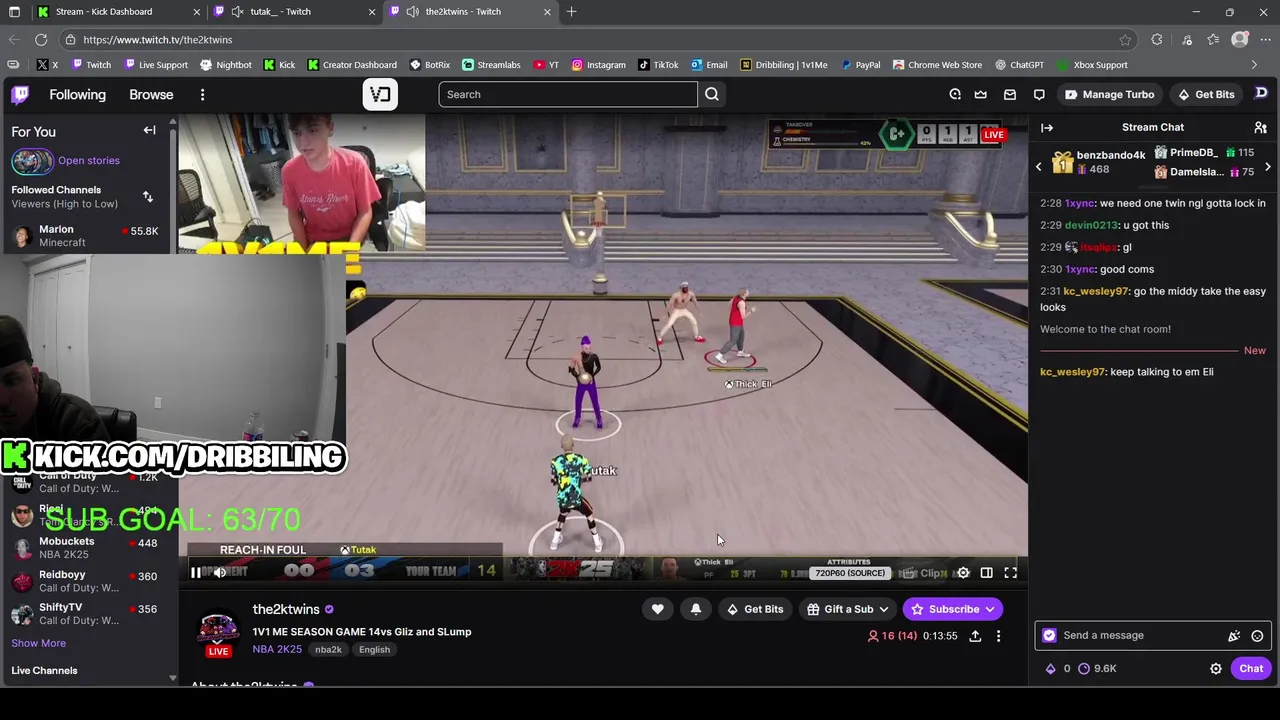Show next gift leaderboard entry

click(1268, 166)
